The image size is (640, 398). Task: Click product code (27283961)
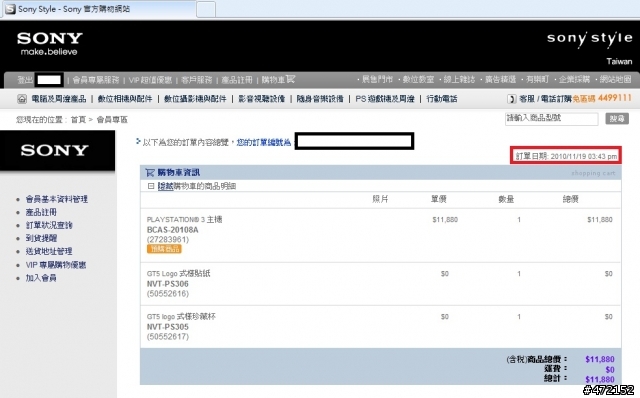(168, 240)
